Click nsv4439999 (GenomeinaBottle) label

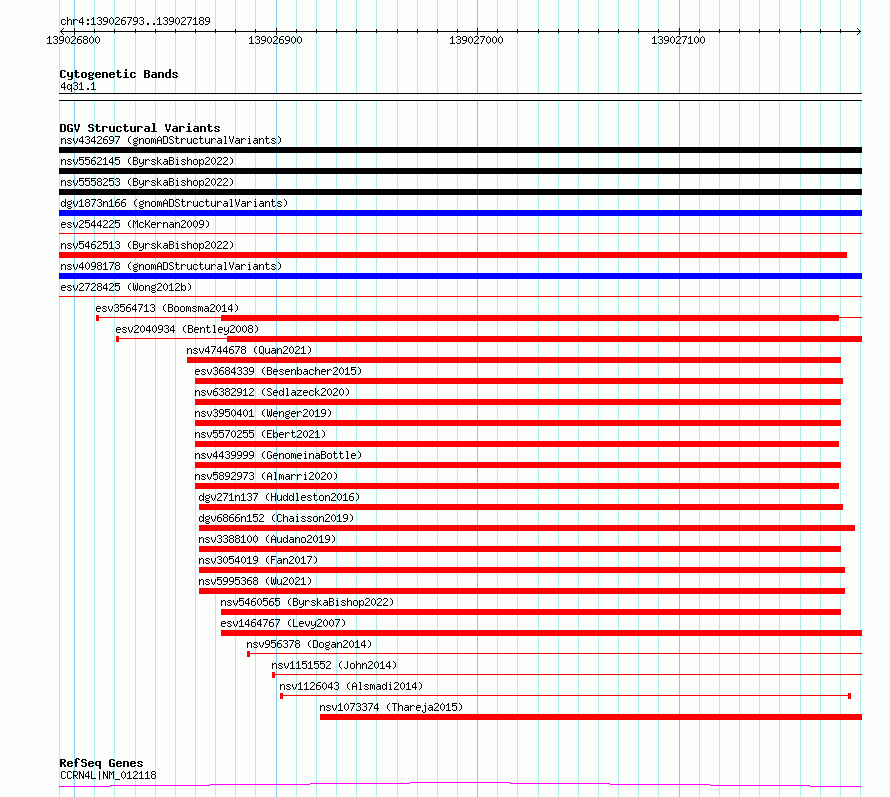pyautogui.click(x=278, y=455)
